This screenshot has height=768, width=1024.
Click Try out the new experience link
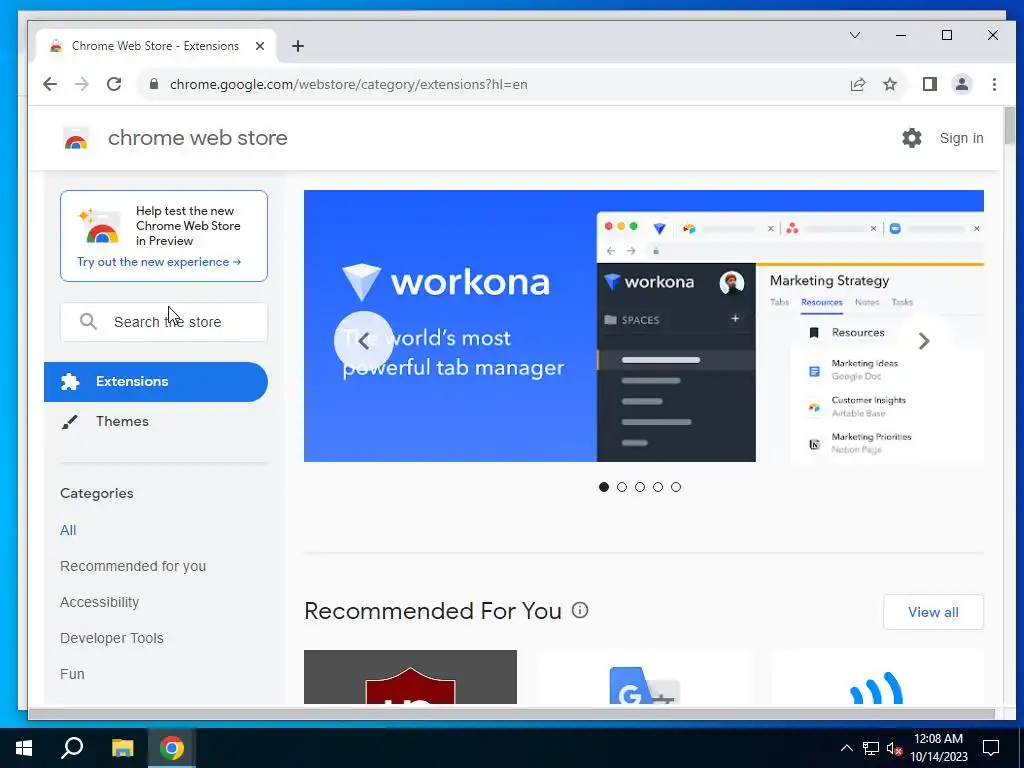[x=159, y=262]
